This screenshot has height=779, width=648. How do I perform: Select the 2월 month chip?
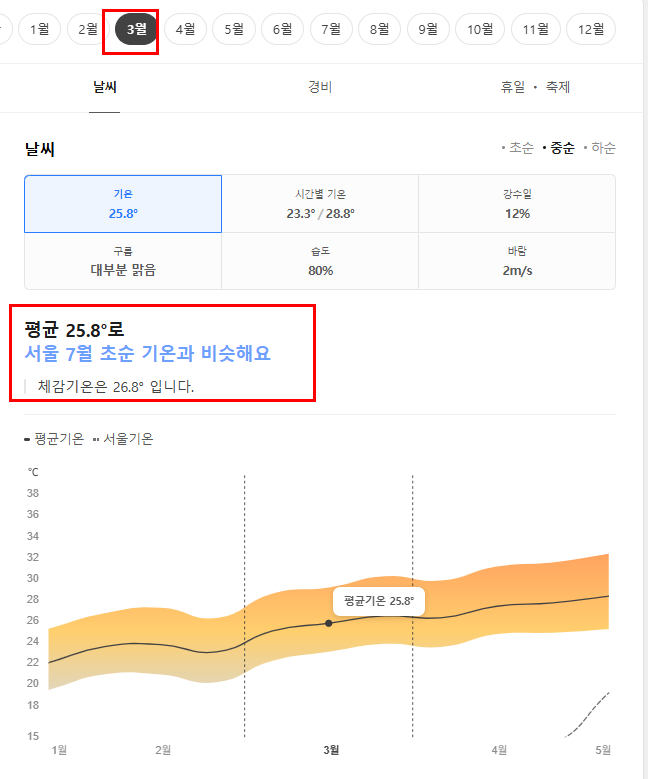tap(88, 29)
